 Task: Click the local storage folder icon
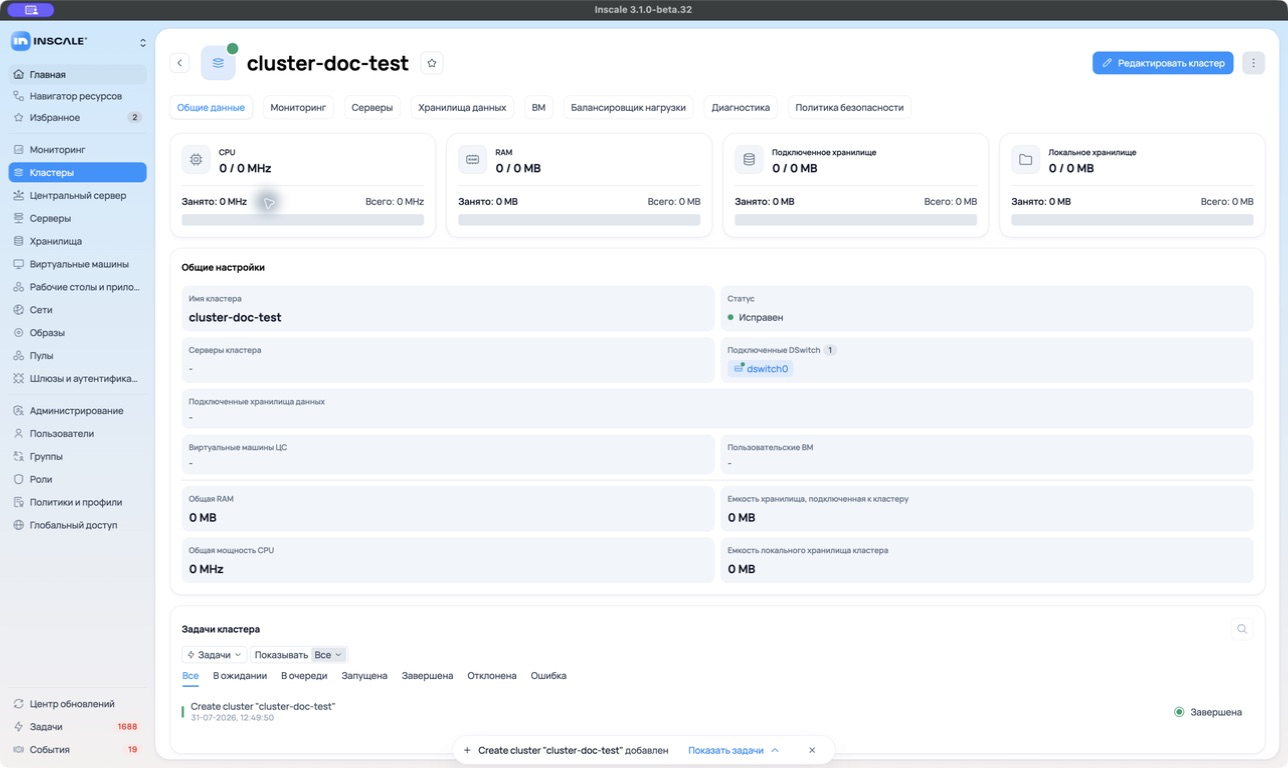pos(1025,159)
